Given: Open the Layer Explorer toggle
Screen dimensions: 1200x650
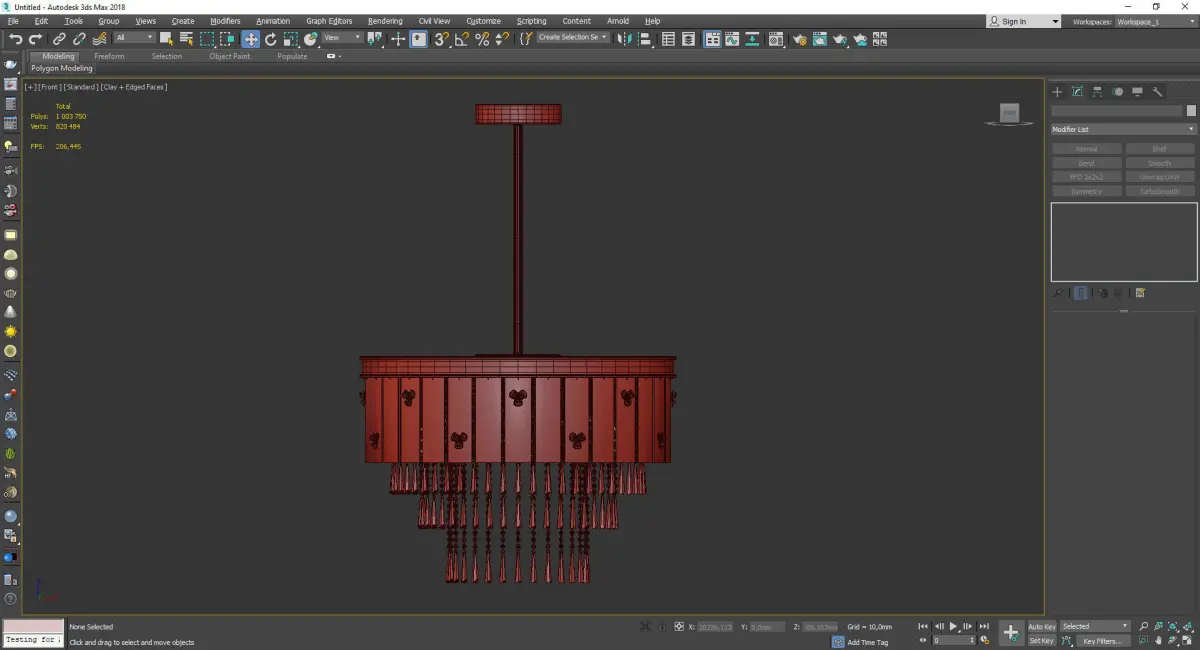Looking at the screenshot, I should pyautogui.click(x=688, y=39).
